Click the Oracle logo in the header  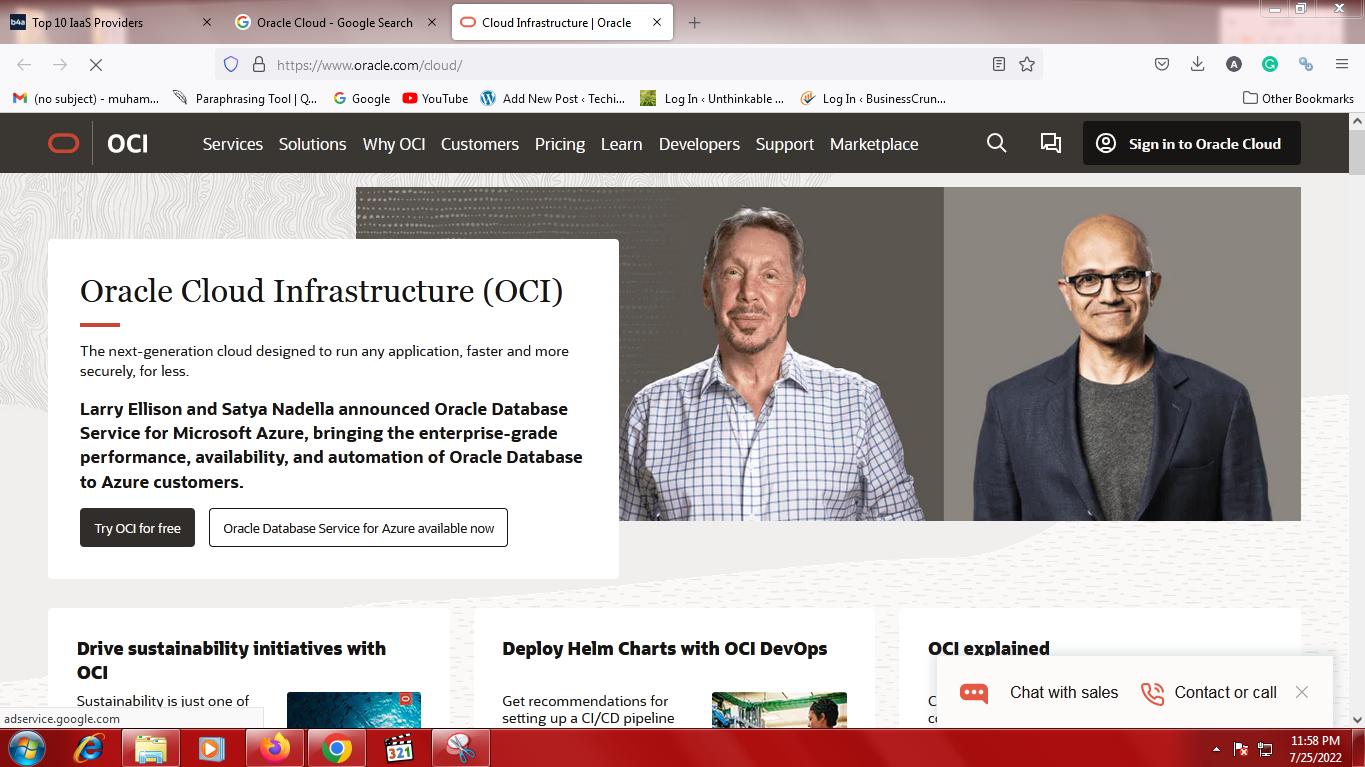click(x=63, y=143)
